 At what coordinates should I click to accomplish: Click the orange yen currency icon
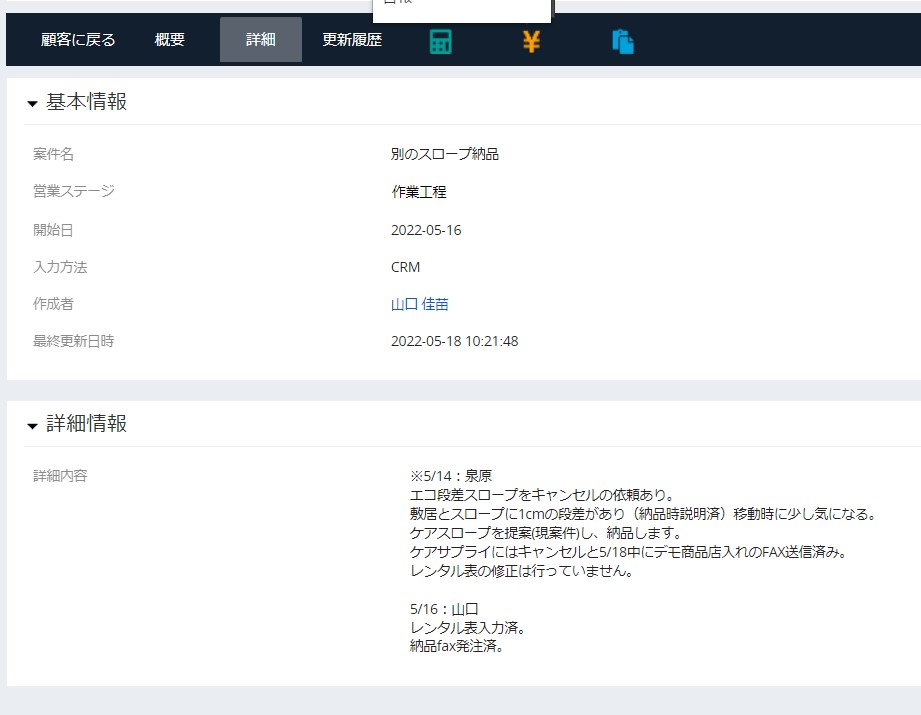point(531,41)
